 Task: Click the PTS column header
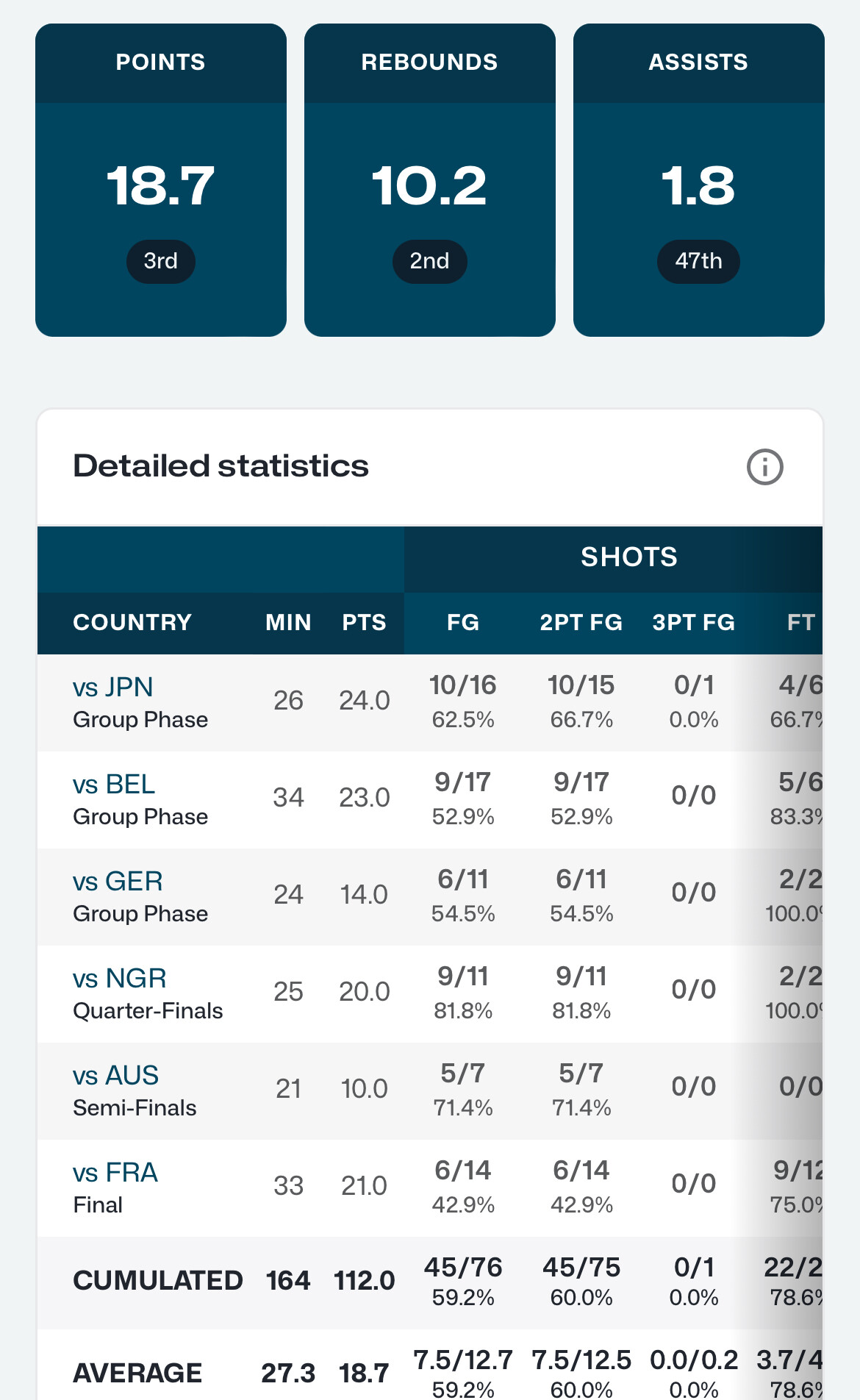point(365,623)
